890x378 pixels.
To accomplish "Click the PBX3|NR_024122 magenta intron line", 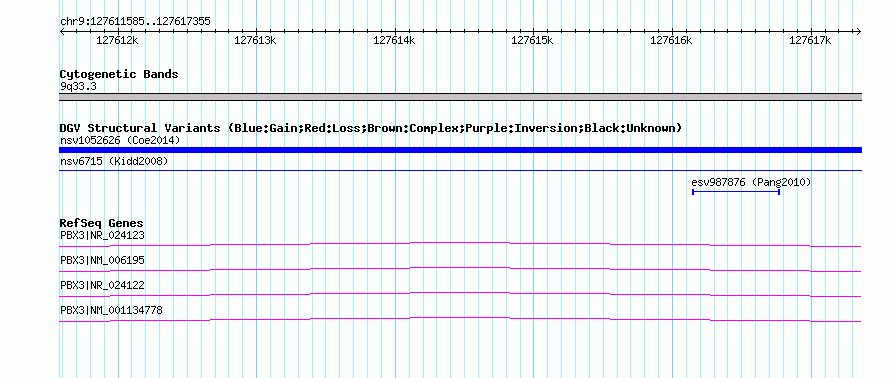I will pyautogui.click(x=460, y=295).
